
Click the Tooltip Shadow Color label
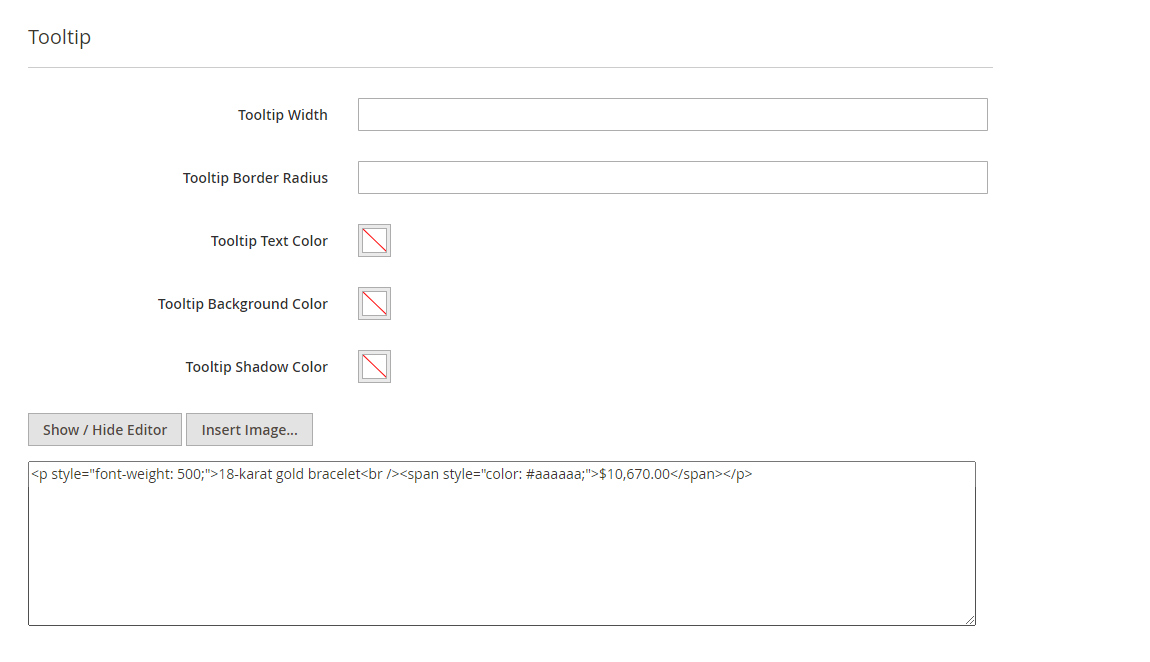[x=256, y=367]
